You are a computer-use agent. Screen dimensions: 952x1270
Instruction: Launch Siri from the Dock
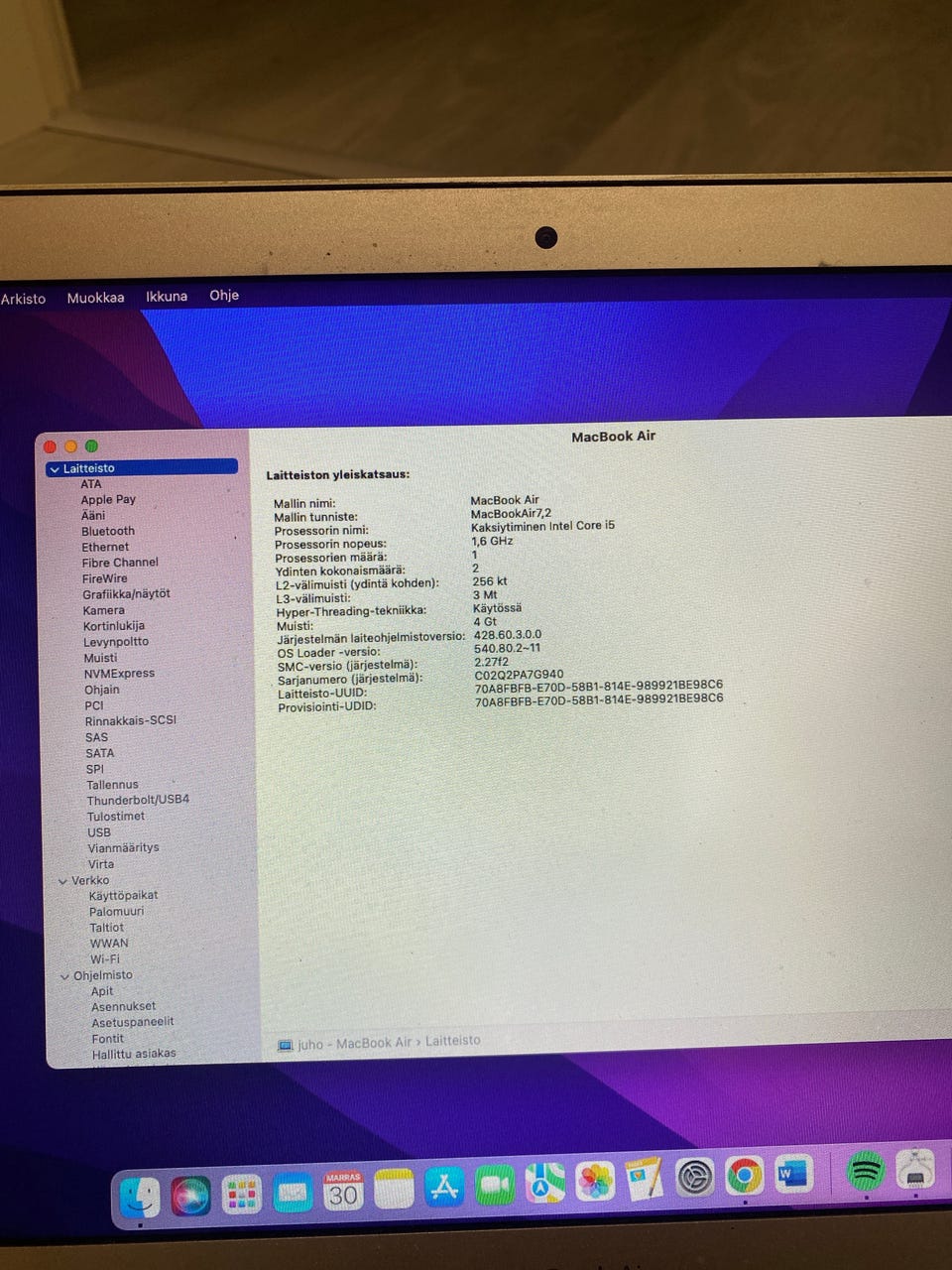tap(190, 1196)
